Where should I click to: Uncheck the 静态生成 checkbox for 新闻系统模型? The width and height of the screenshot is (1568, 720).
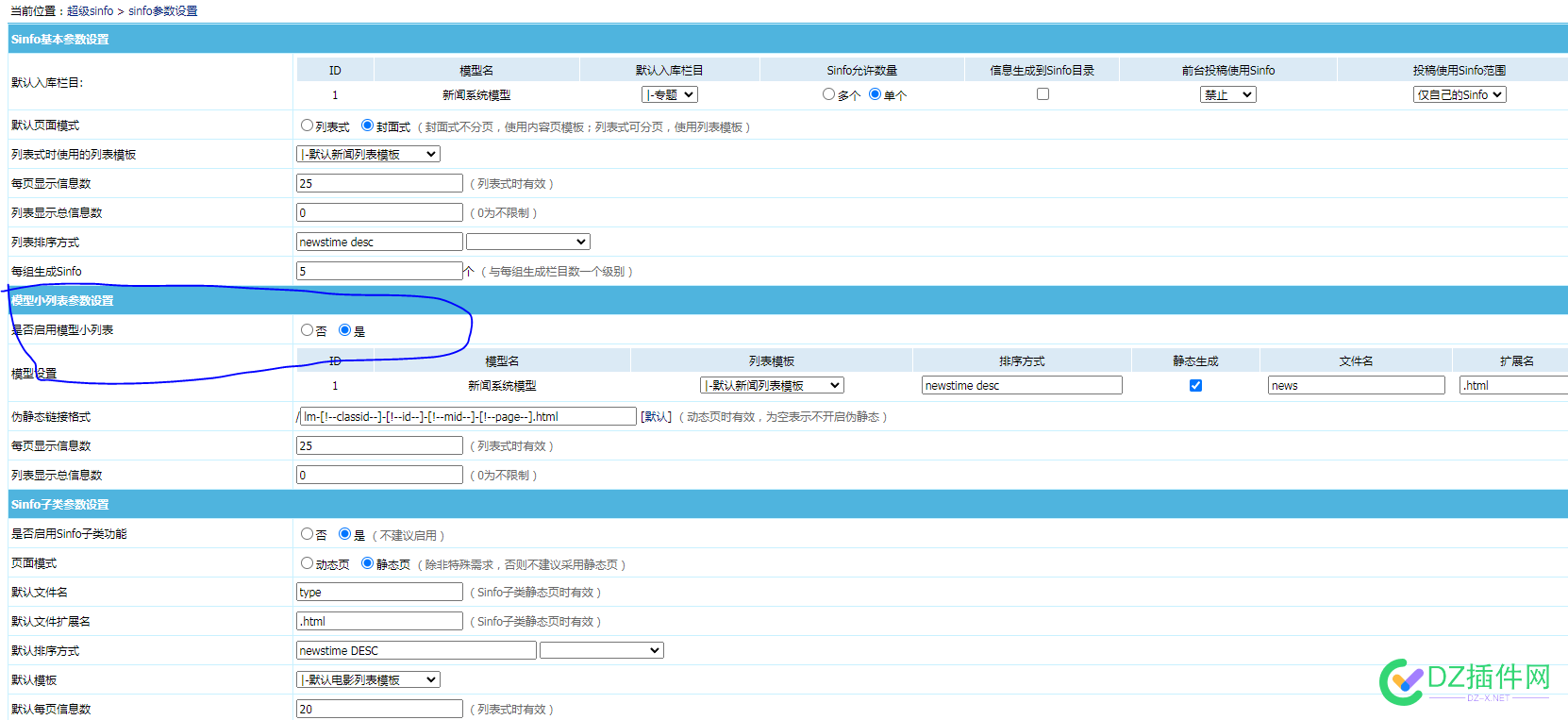pos(1195,385)
